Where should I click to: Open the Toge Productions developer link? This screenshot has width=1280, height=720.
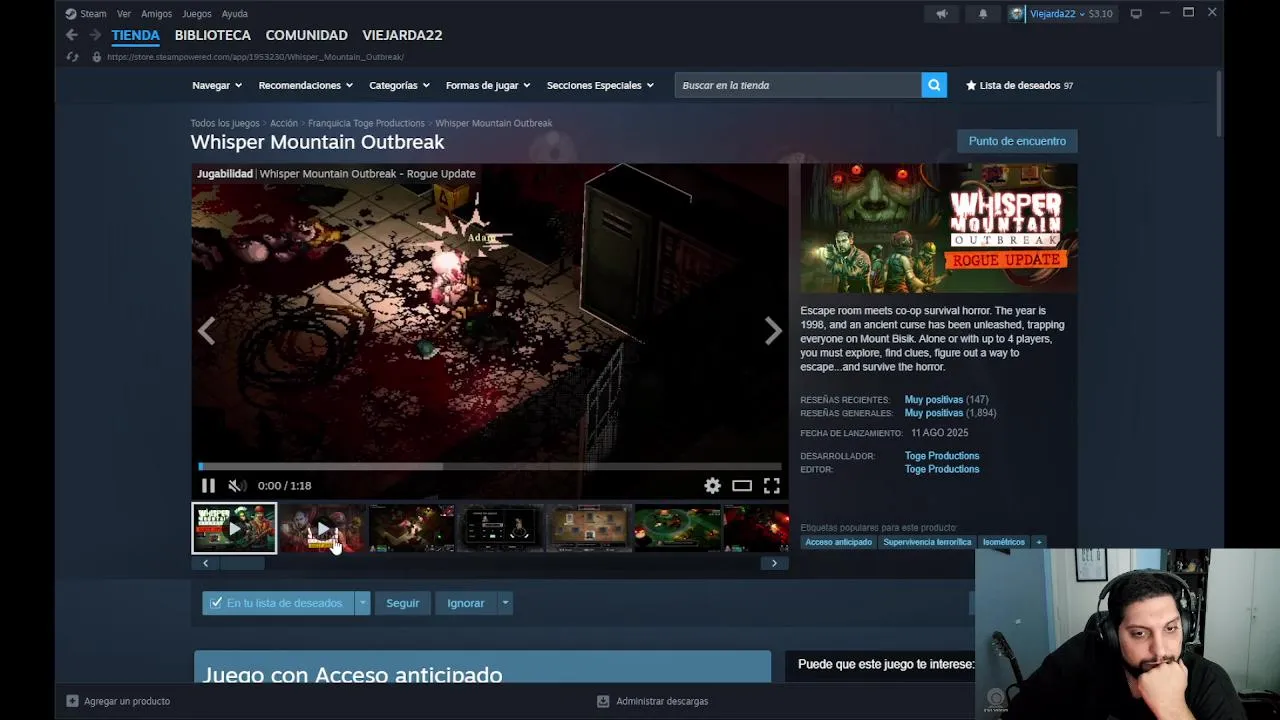coord(942,456)
